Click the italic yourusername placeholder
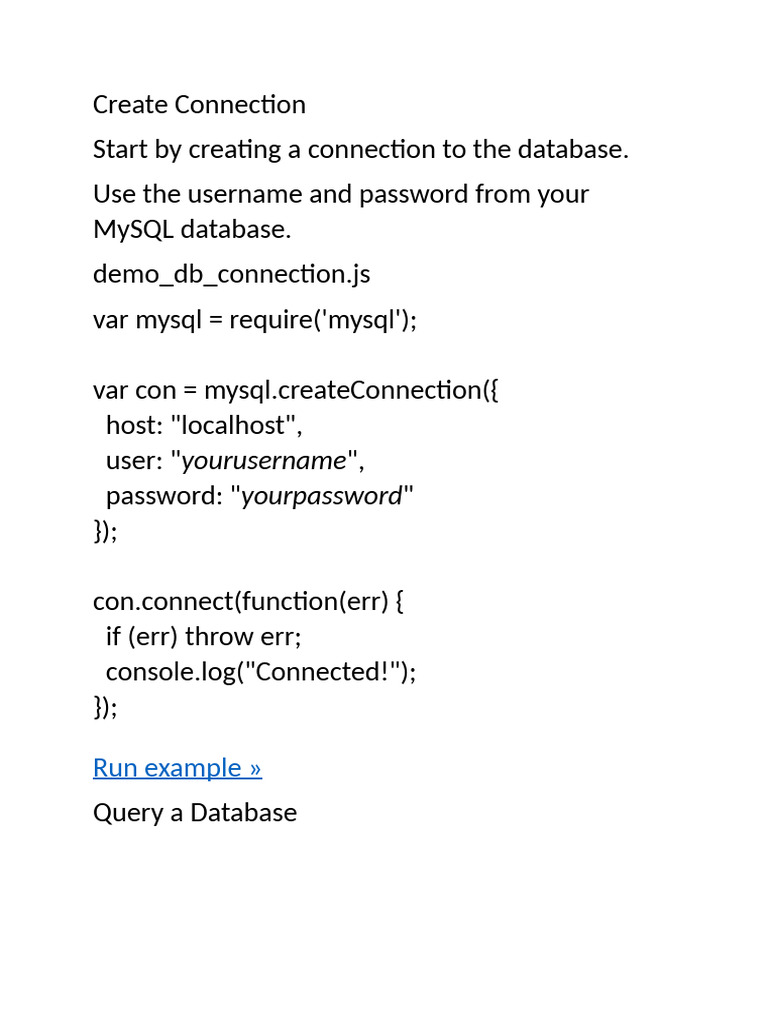The height and width of the screenshot is (1024, 768). point(264,460)
